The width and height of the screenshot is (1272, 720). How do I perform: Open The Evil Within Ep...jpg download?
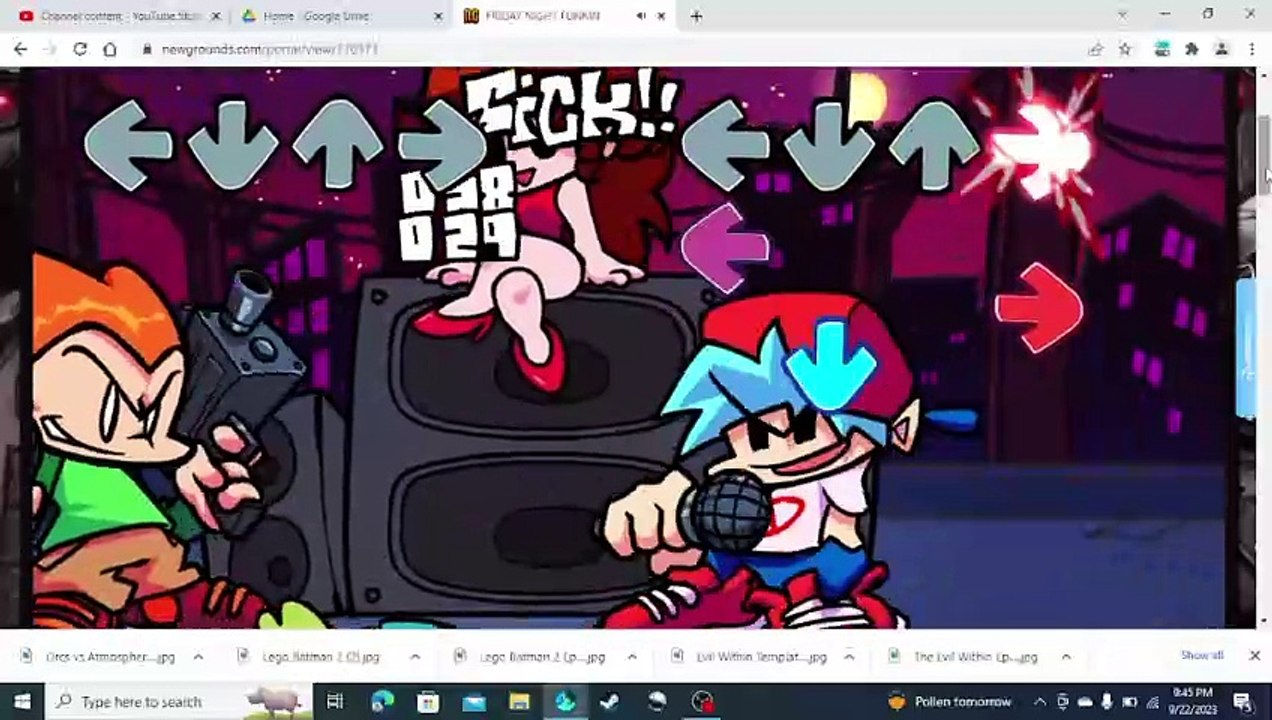click(966, 657)
